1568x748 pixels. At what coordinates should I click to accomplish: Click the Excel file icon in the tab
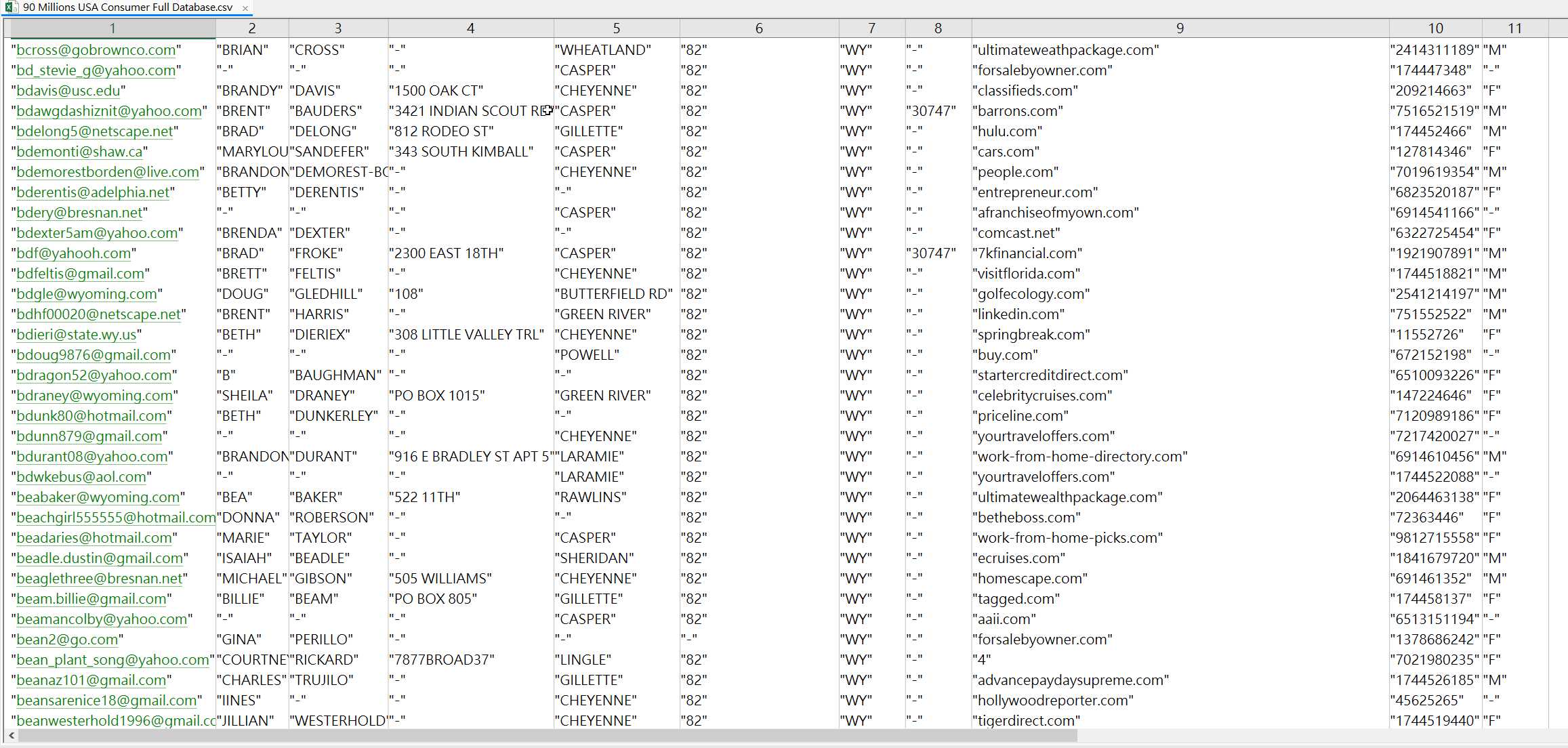pos(12,7)
